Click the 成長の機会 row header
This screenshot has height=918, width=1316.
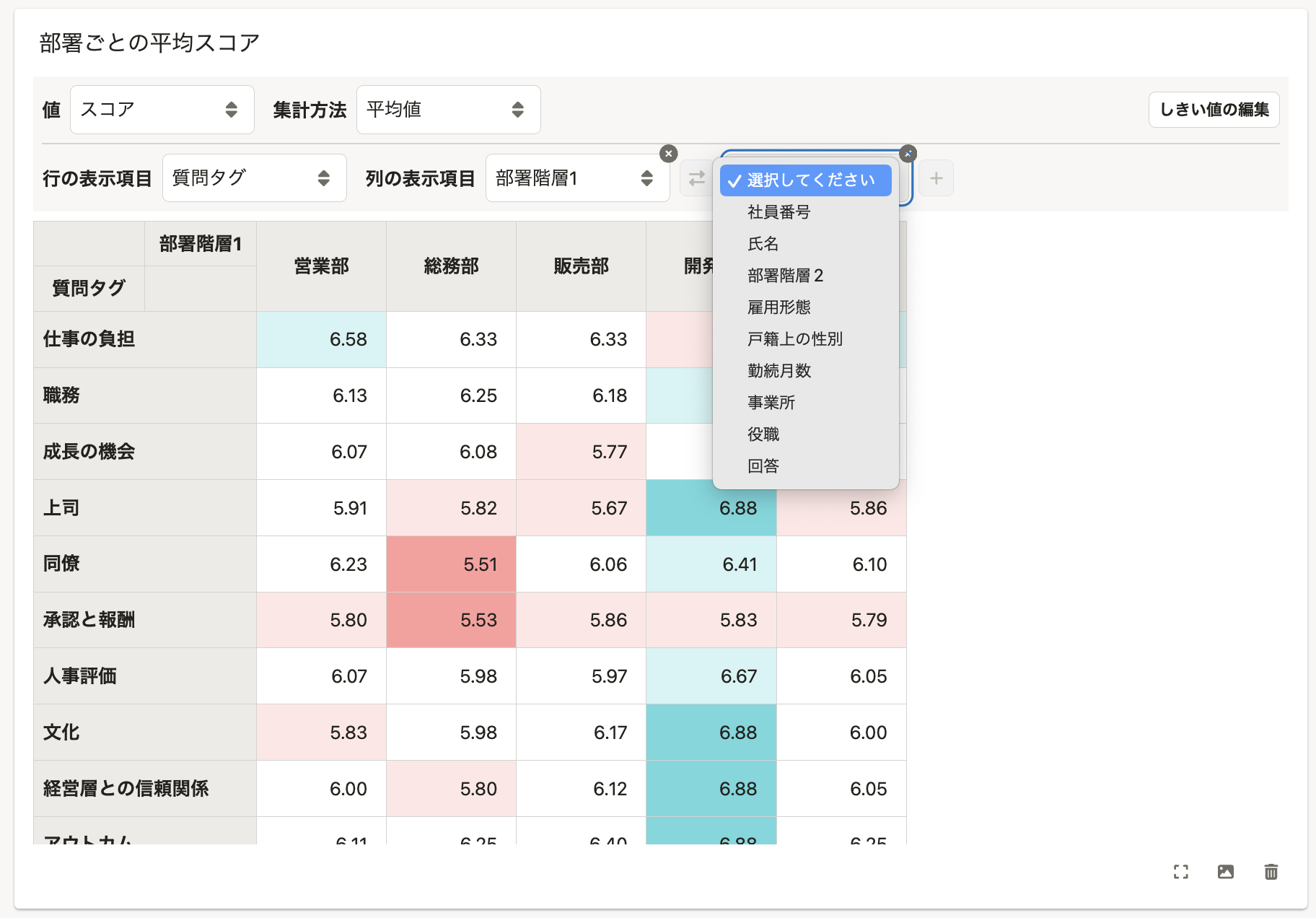145,452
